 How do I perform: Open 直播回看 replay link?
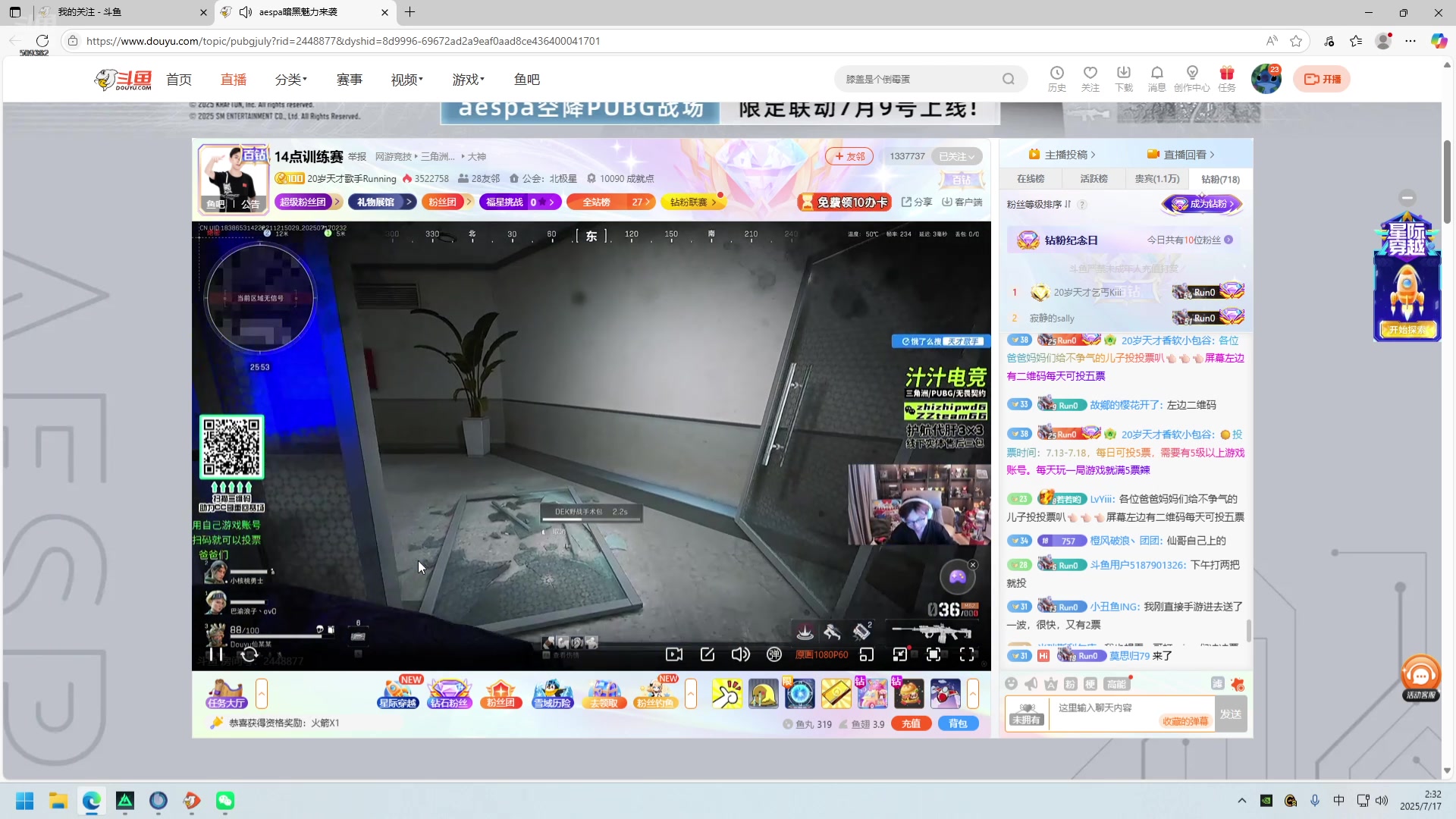(1181, 155)
